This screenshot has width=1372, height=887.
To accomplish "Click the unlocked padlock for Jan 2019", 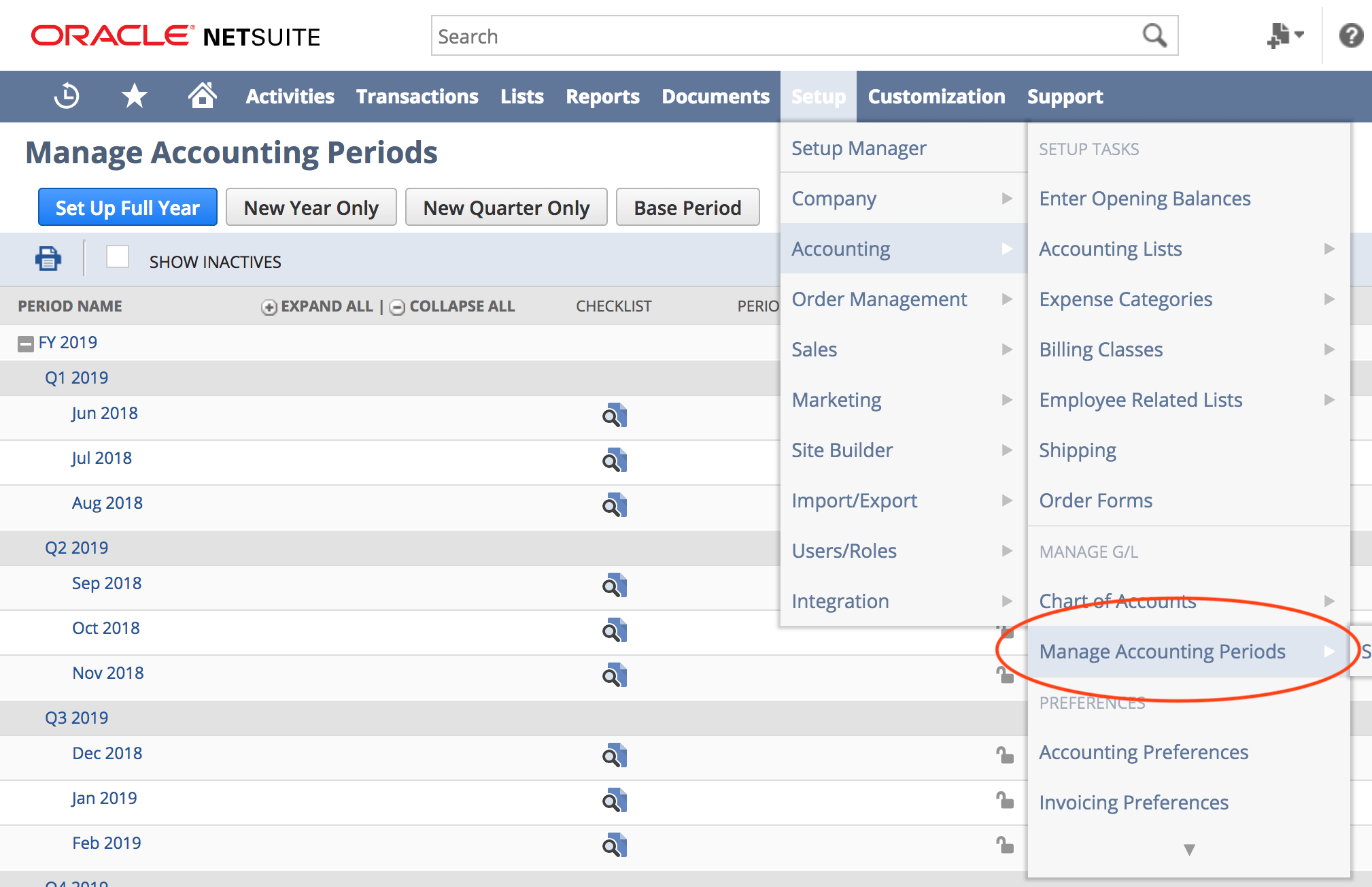I will coord(1005,799).
